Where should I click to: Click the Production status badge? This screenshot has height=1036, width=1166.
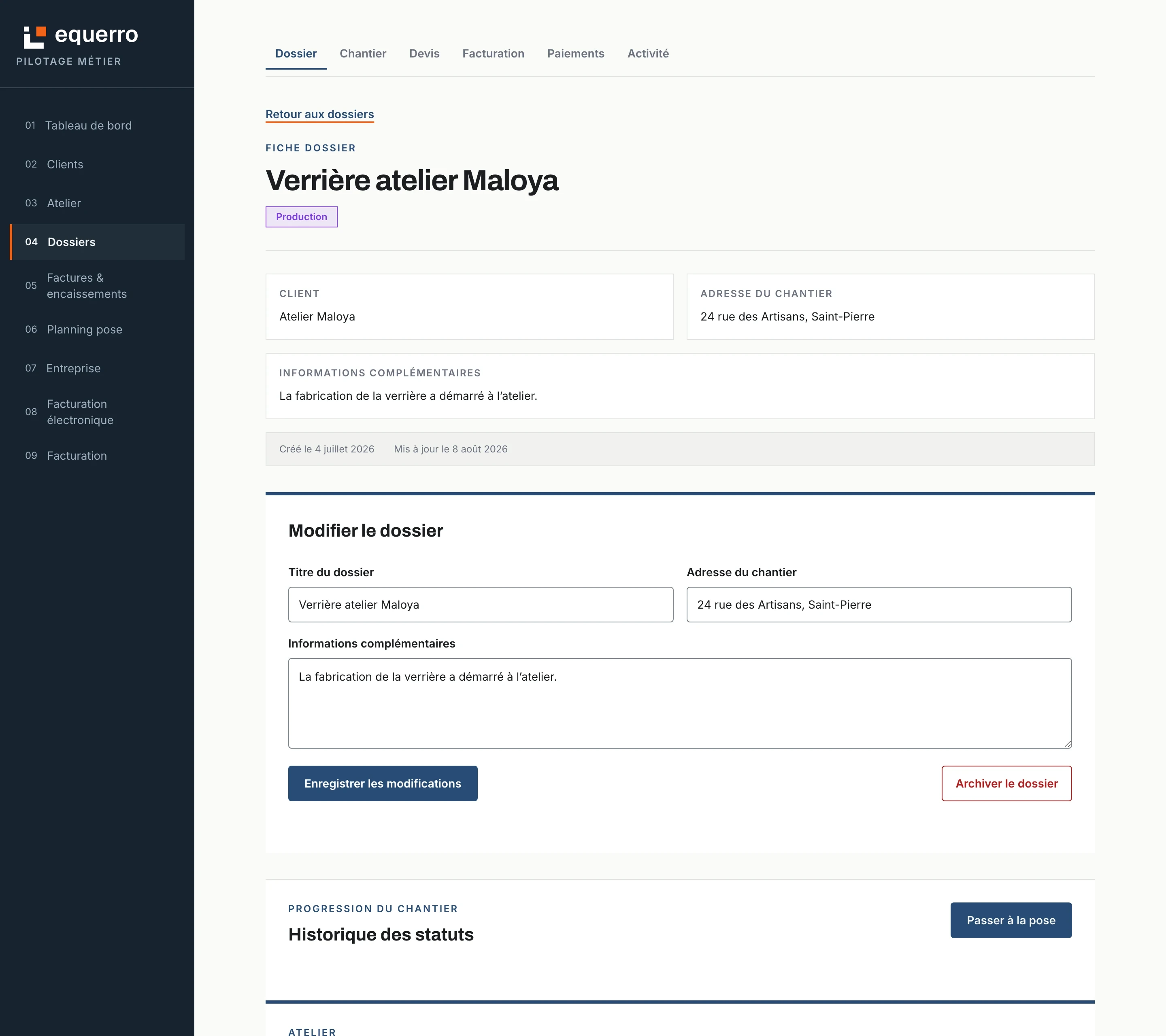(301, 217)
